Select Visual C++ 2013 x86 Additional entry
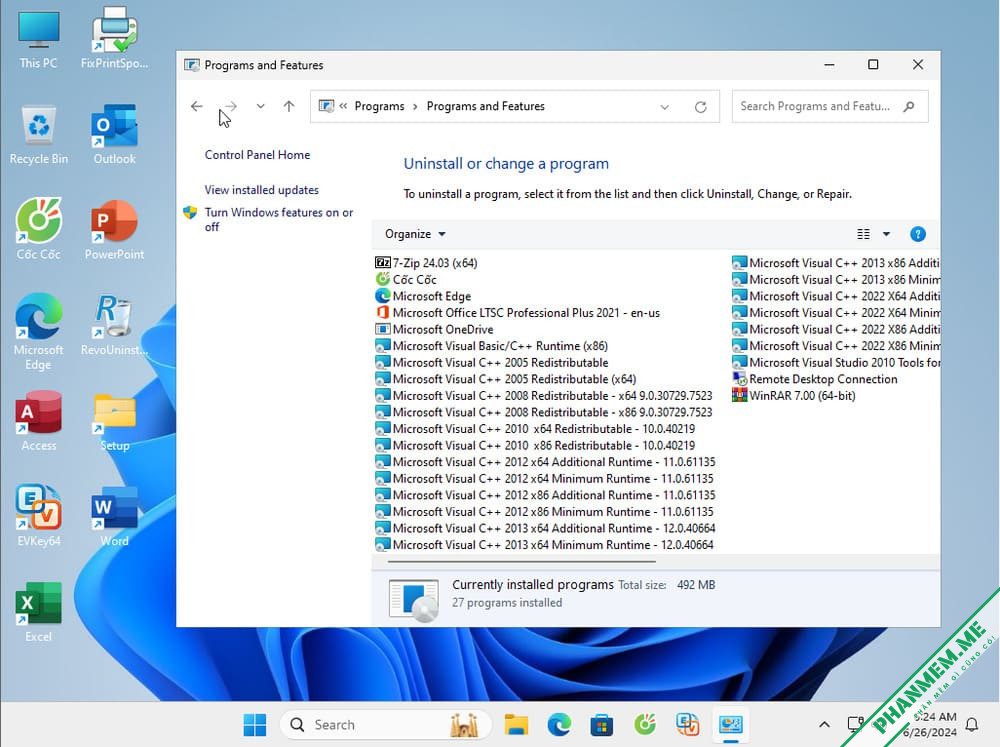Screen dimensions: 1000x747 coord(835,263)
